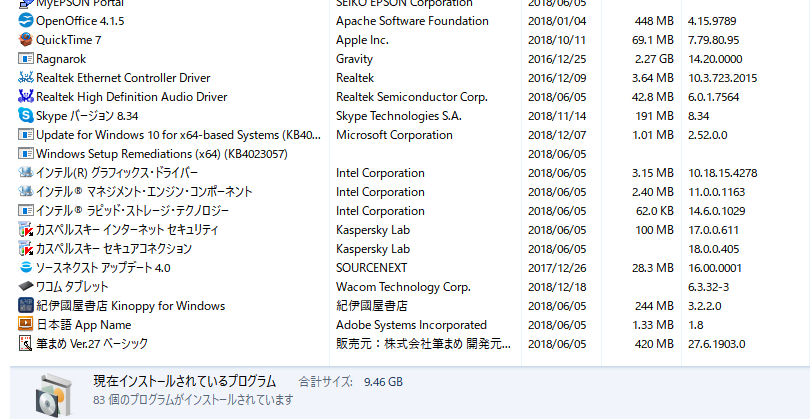
Task: Click the 合計サイズ 9.46 GB value
Action: 383,382
